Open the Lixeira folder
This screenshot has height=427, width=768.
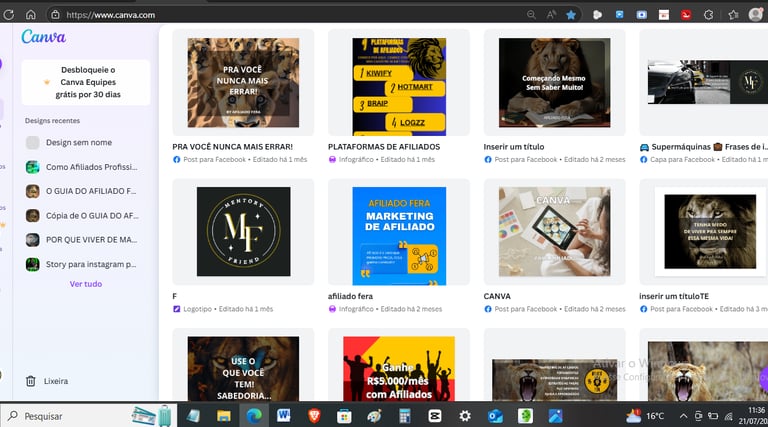point(56,380)
